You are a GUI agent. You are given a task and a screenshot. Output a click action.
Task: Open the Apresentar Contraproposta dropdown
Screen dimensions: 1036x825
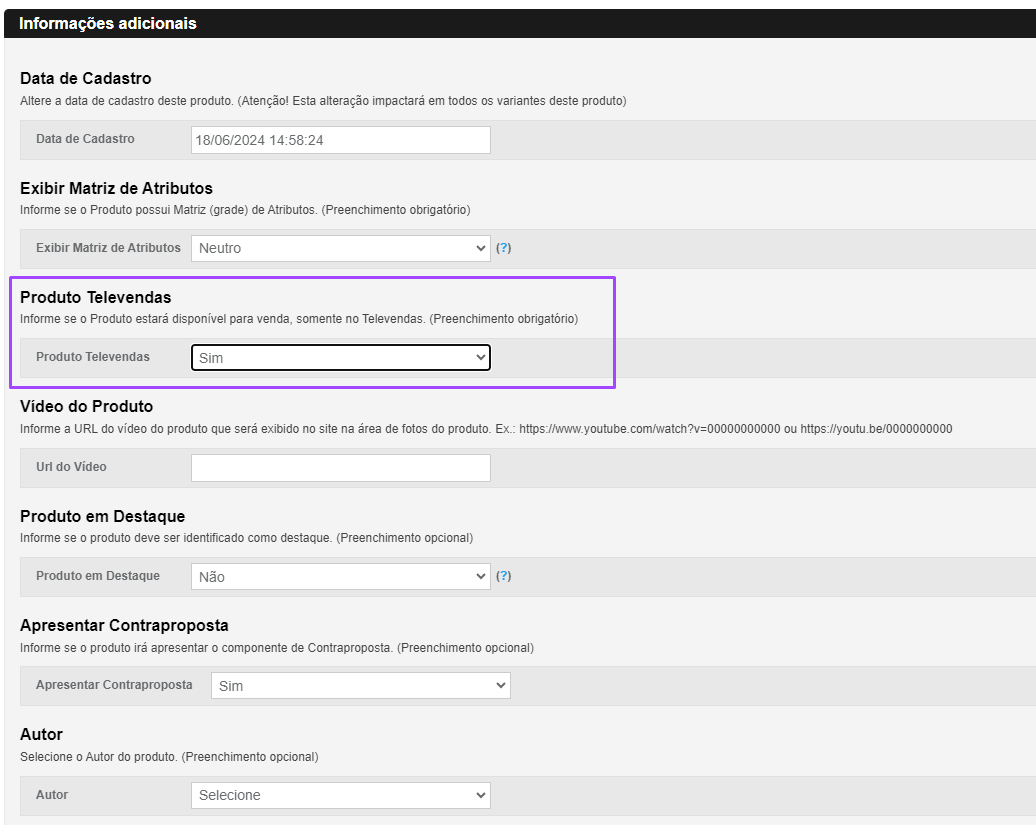(361, 686)
